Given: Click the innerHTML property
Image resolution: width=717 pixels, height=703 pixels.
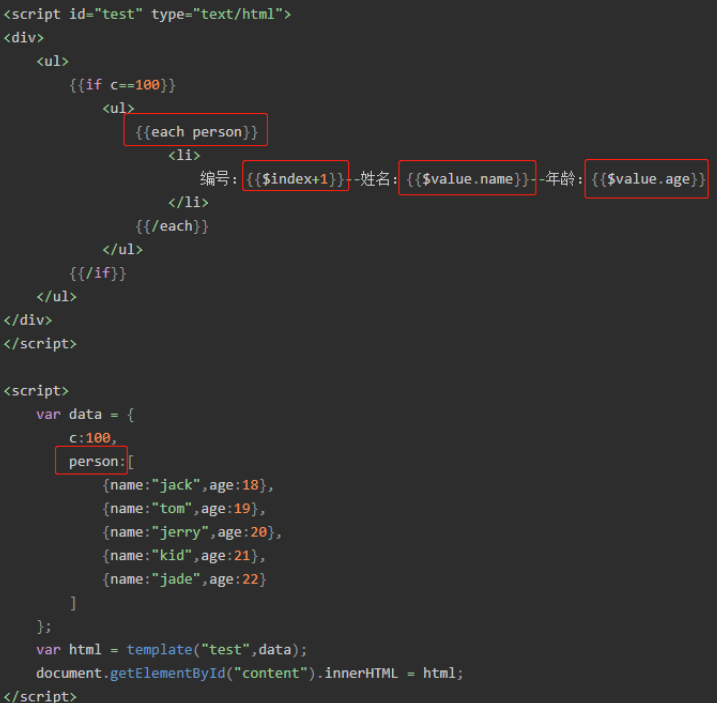Looking at the screenshot, I should point(361,674).
